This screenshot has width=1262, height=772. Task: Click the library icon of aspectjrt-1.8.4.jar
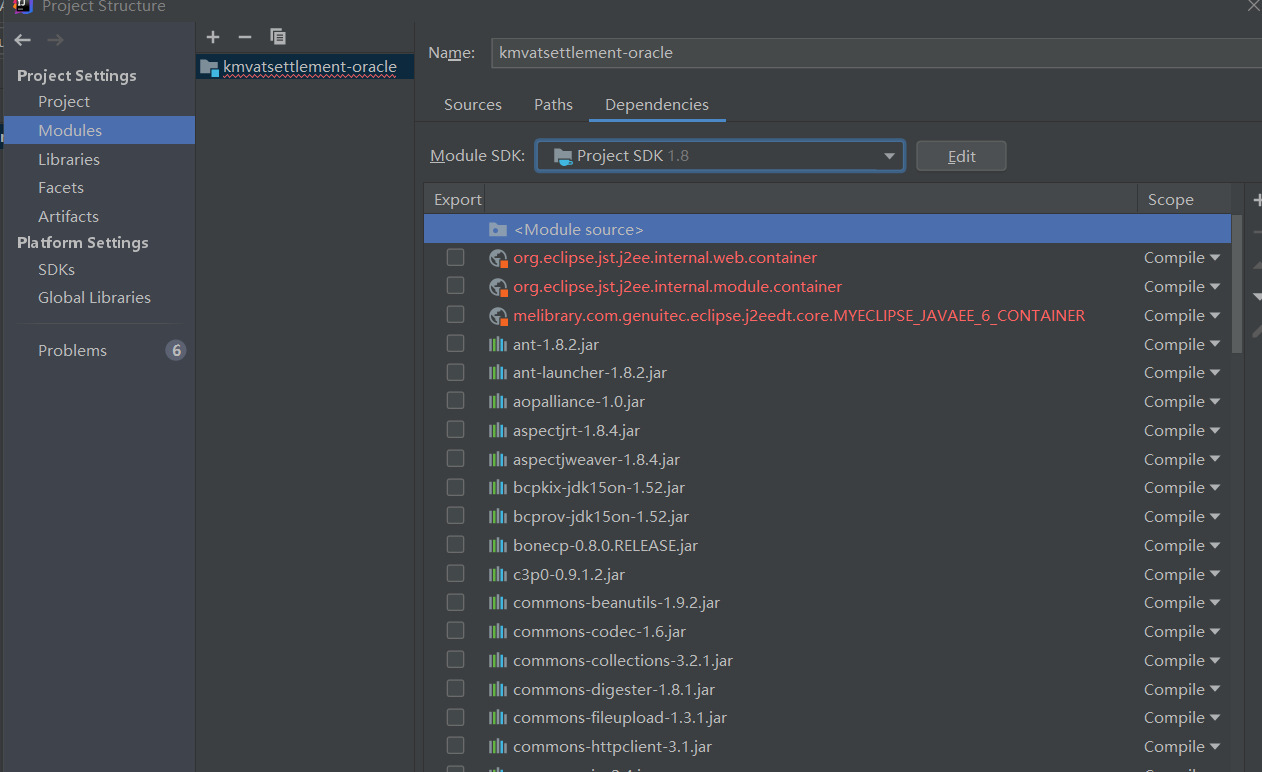point(498,430)
